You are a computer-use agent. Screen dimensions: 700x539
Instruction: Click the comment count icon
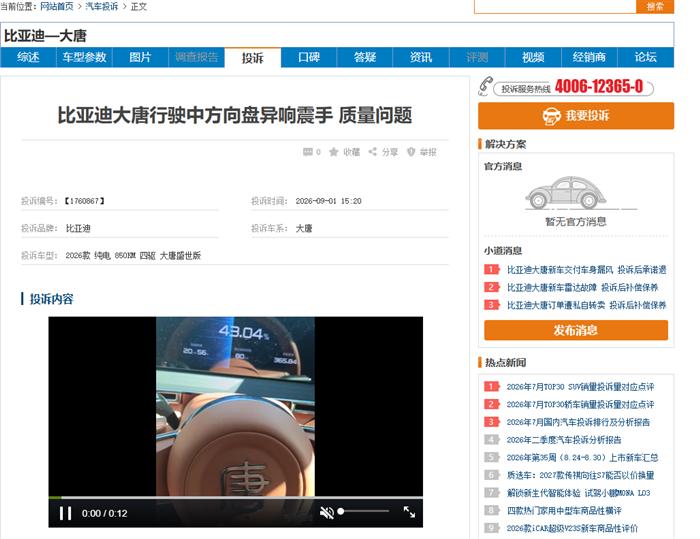coord(308,152)
